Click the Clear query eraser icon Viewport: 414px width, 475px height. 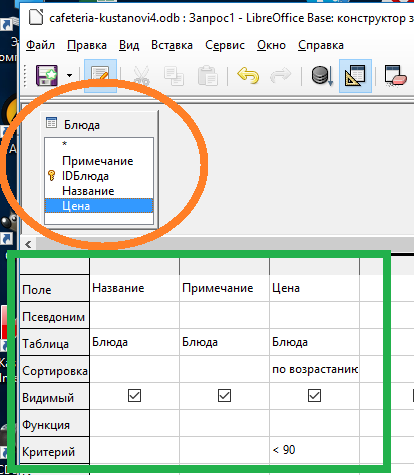(x=395, y=76)
